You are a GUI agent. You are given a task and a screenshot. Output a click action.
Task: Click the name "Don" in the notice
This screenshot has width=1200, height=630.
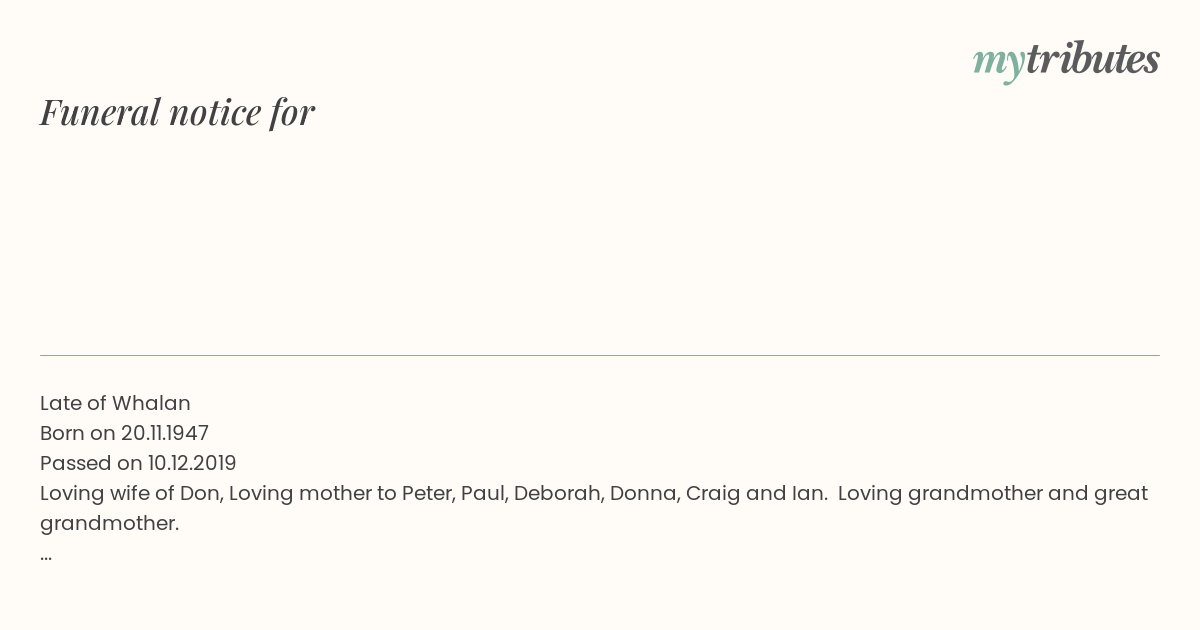coord(199,493)
